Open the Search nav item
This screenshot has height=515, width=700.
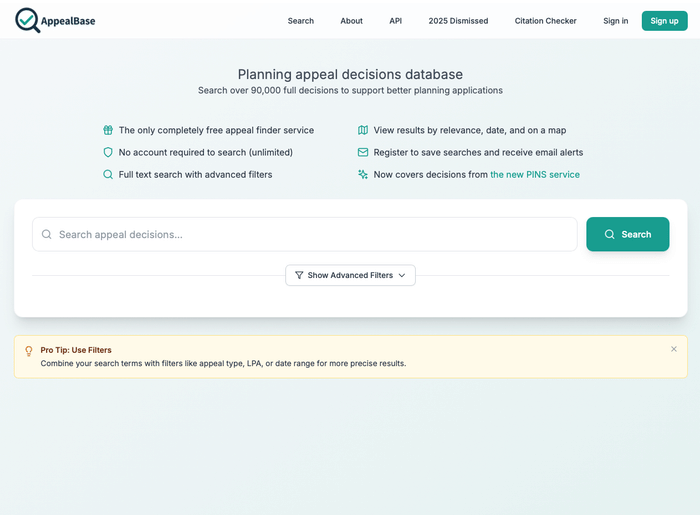click(x=300, y=21)
